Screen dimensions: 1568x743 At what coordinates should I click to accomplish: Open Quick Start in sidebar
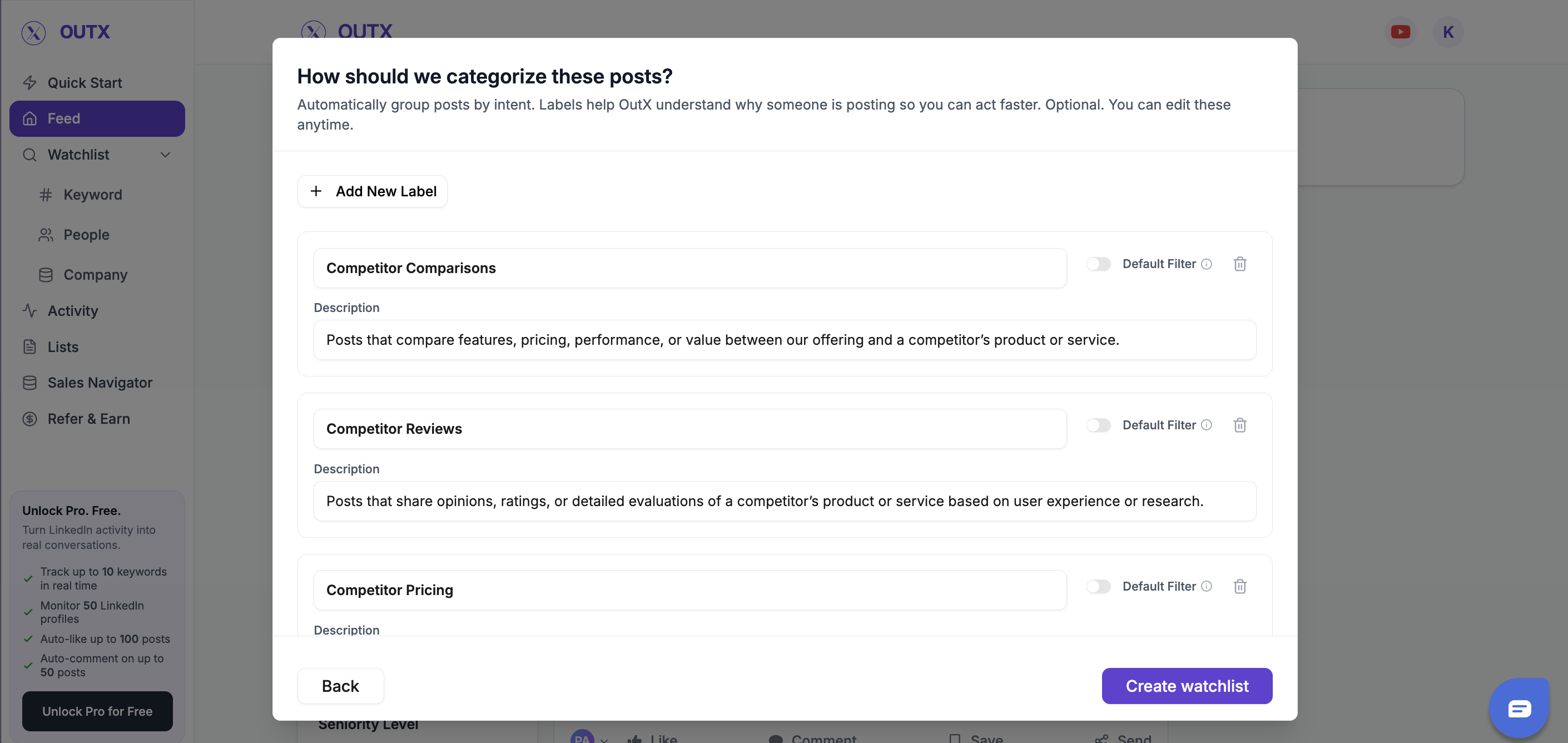(x=85, y=83)
